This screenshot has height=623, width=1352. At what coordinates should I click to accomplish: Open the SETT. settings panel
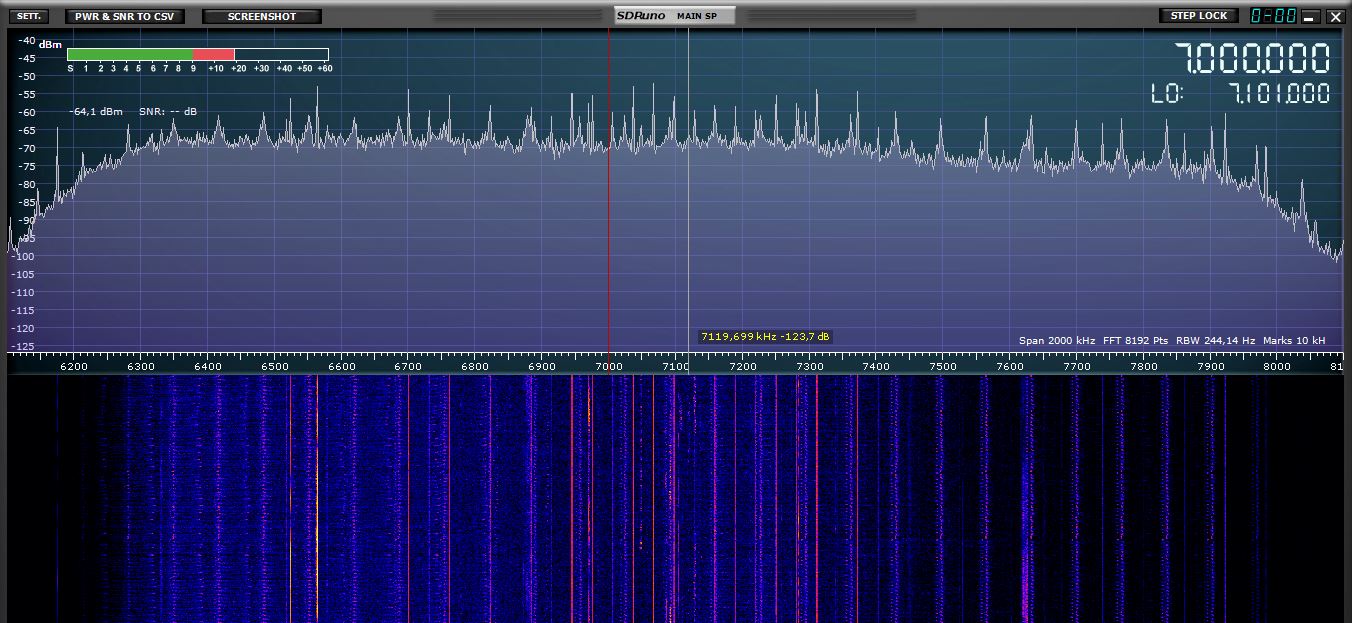click(x=28, y=16)
